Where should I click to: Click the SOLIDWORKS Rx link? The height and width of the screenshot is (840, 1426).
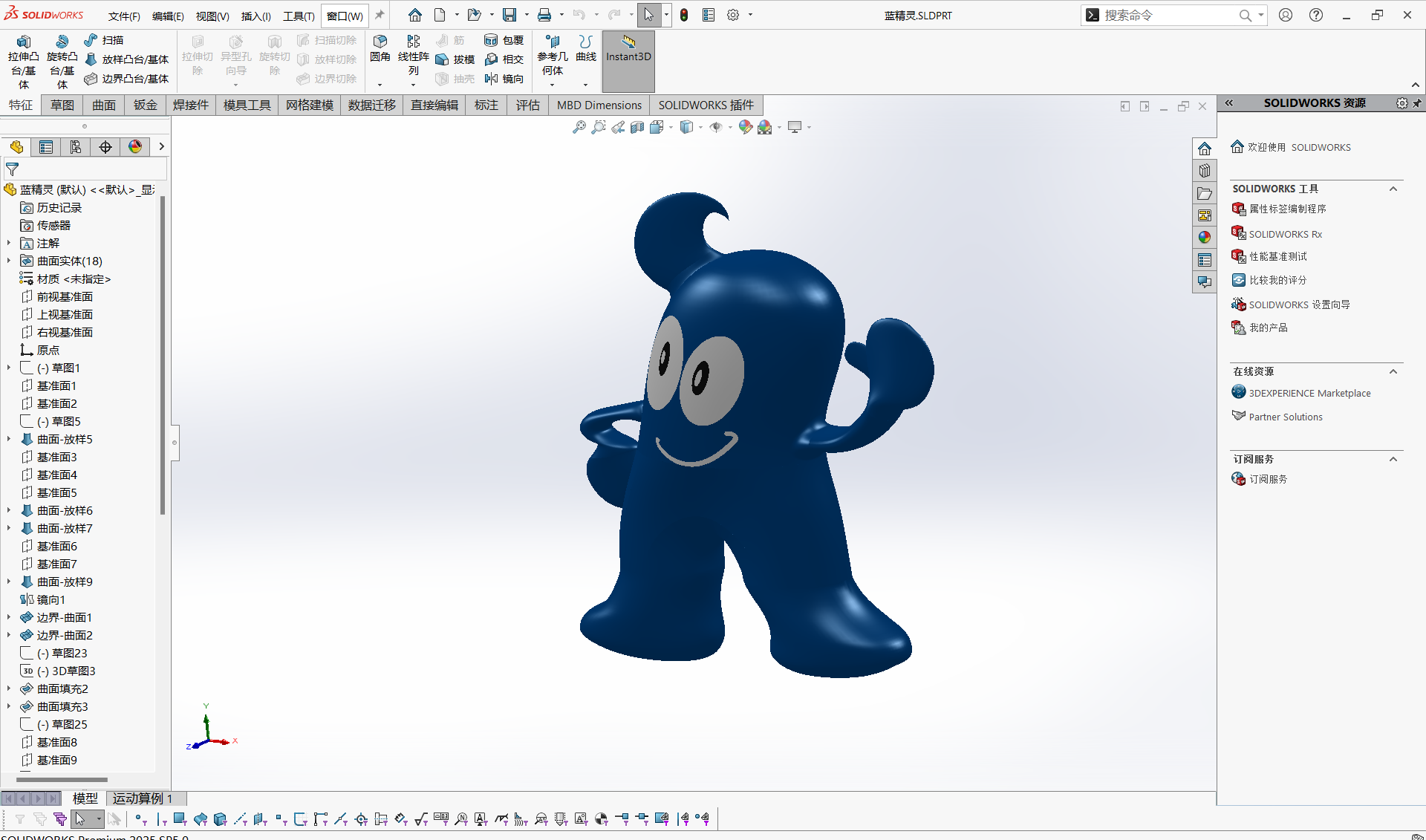pos(1286,234)
